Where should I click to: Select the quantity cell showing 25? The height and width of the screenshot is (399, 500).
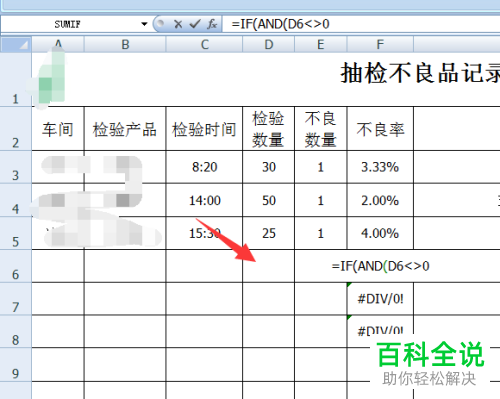pyautogui.click(x=269, y=233)
